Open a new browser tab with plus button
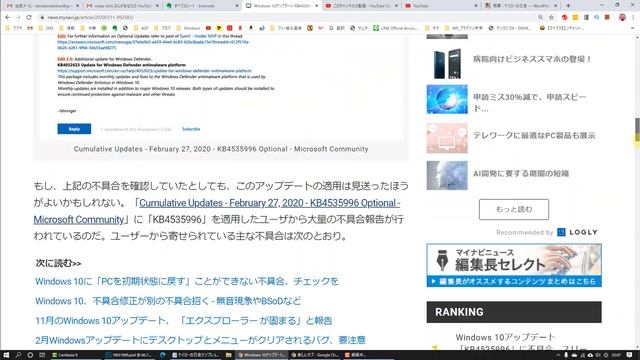Viewport: 640px width, 360px height. (x=568, y=6)
